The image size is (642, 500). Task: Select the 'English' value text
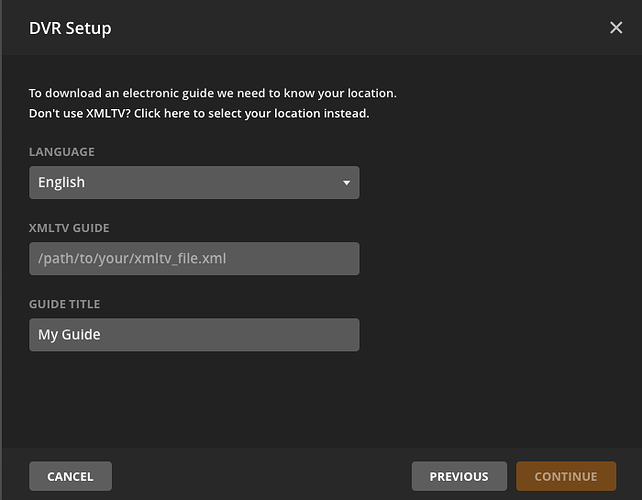pos(62,183)
